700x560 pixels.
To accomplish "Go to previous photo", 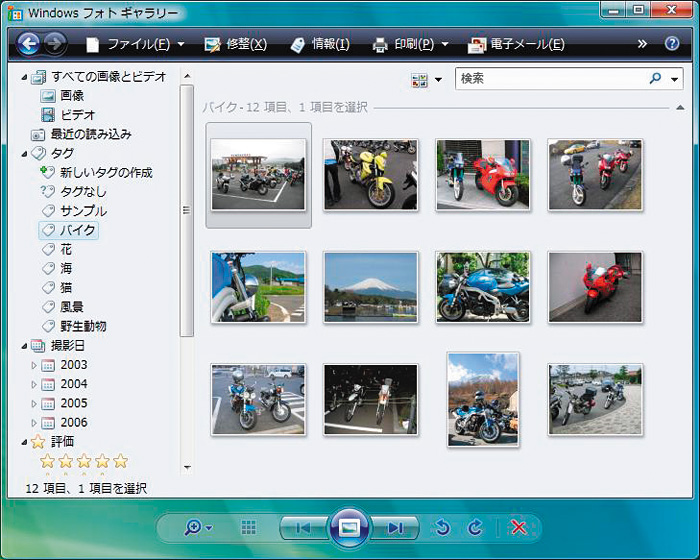I will tap(303, 528).
